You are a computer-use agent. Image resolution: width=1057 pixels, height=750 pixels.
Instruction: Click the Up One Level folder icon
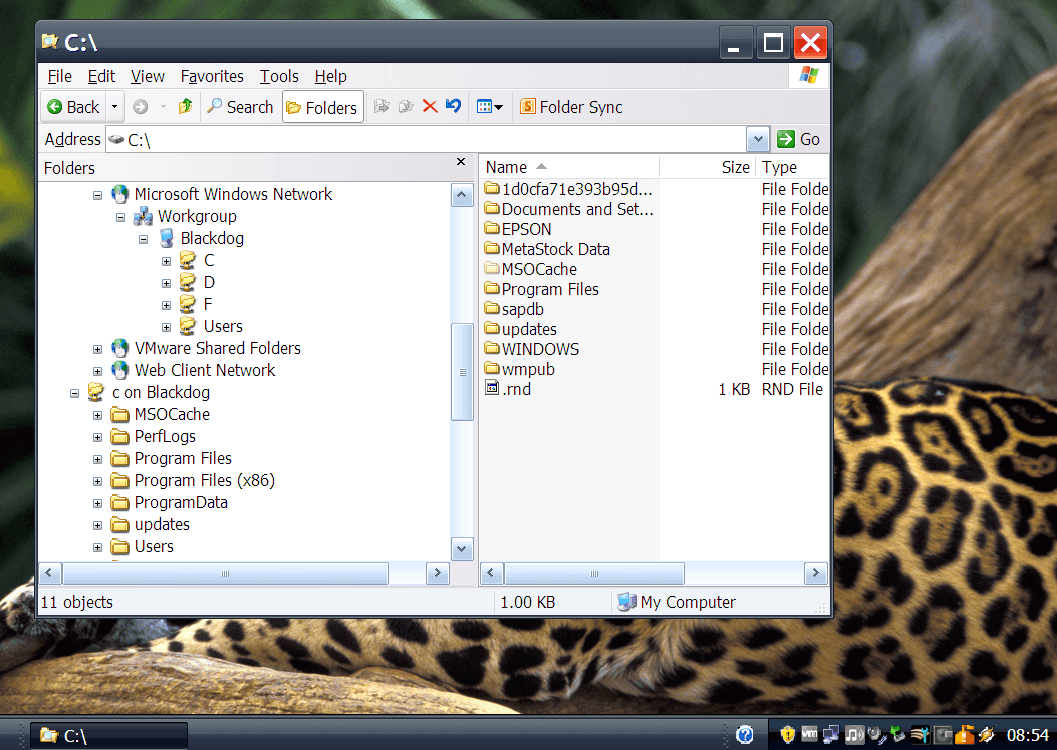186,106
